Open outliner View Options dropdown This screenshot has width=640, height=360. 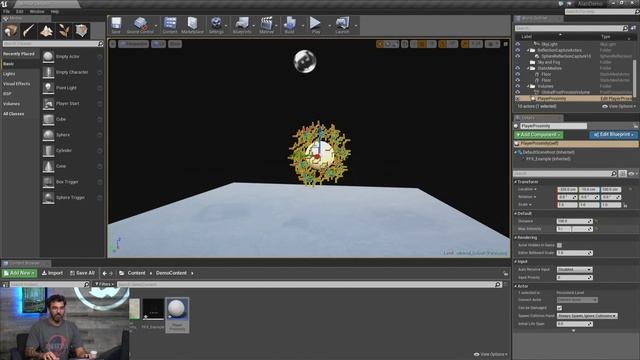tap(618, 106)
